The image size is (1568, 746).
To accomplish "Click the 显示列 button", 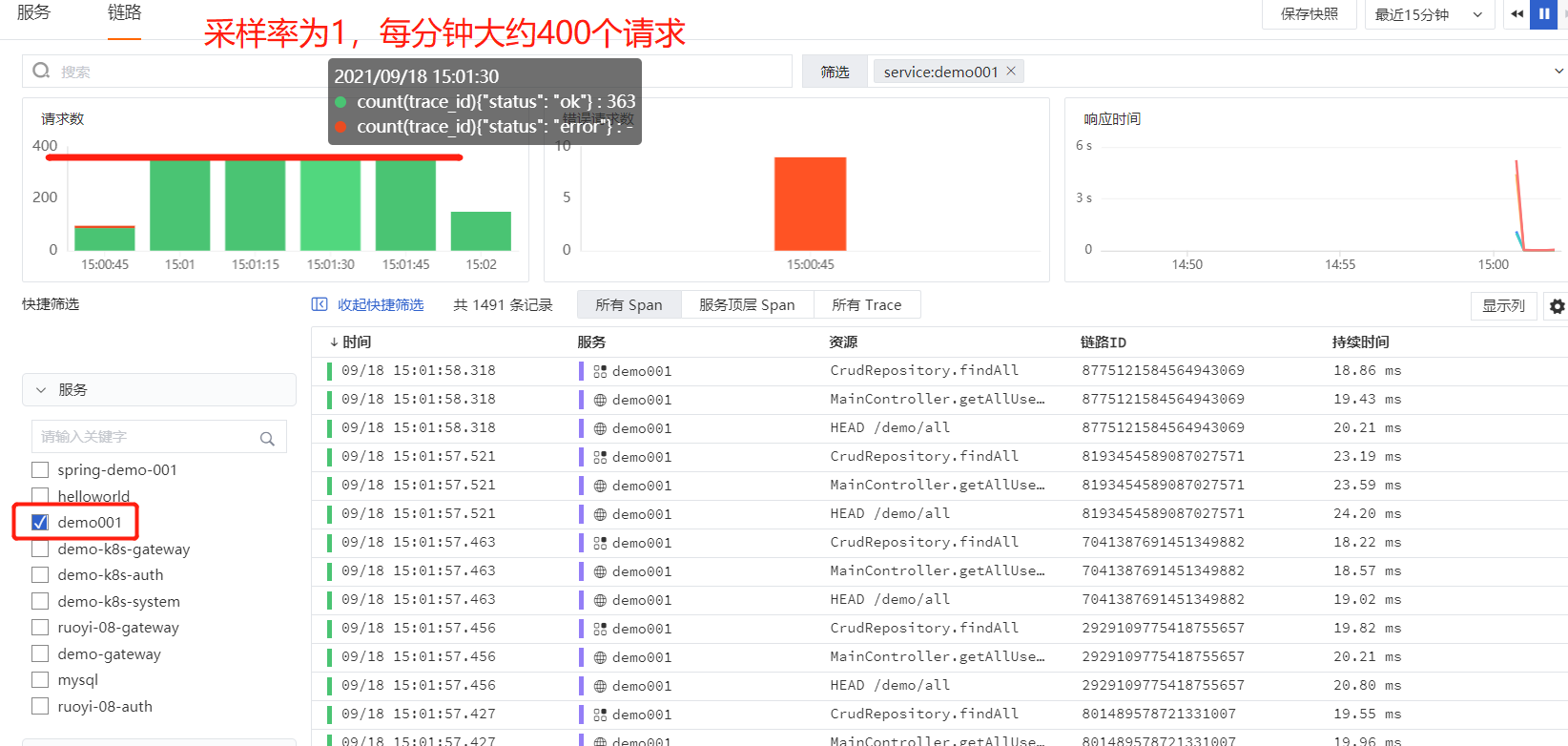I will click(x=1503, y=305).
